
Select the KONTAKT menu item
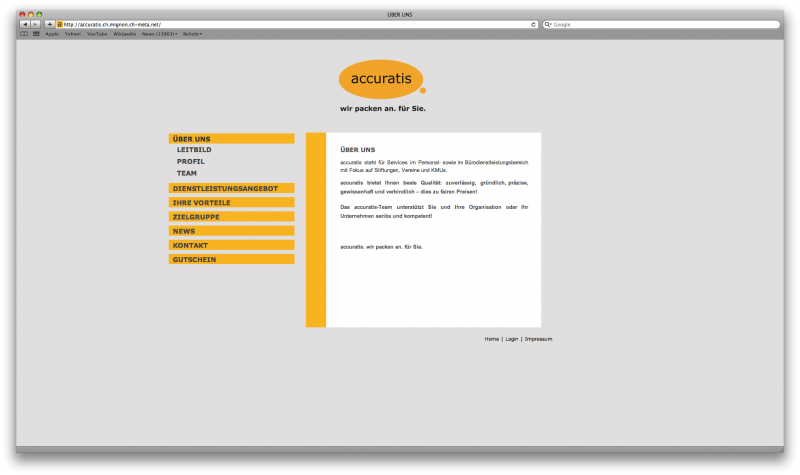pos(232,245)
